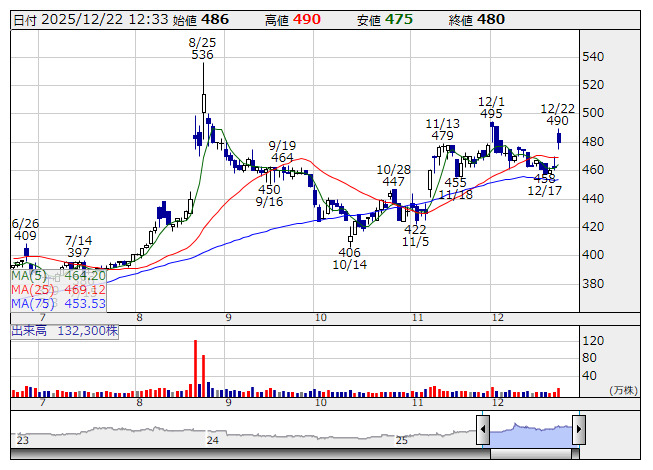The image size is (653, 470).
Task: Click the 458 12/17 low label
Action: pos(545,185)
